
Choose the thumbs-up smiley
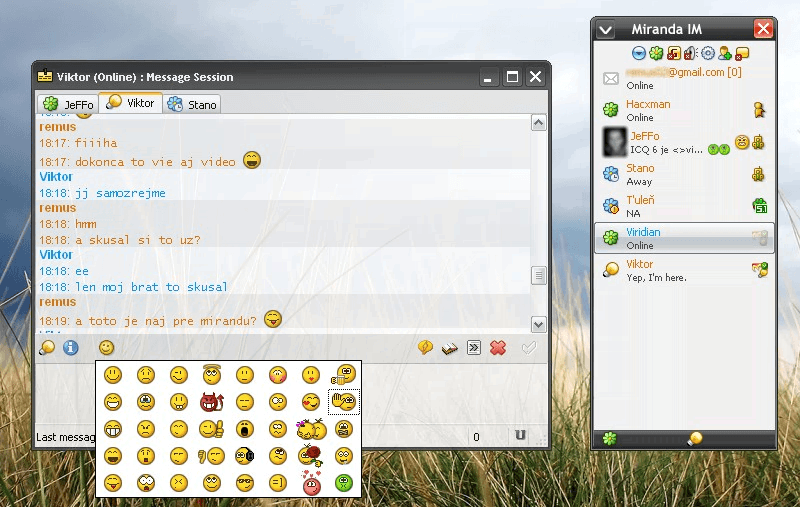tap(212, 429)
